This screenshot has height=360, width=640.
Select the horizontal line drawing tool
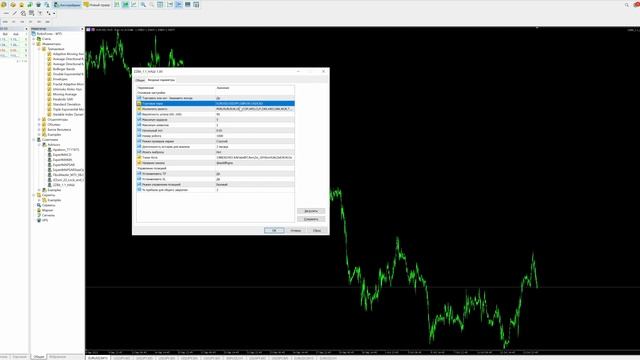click(6, 13)
